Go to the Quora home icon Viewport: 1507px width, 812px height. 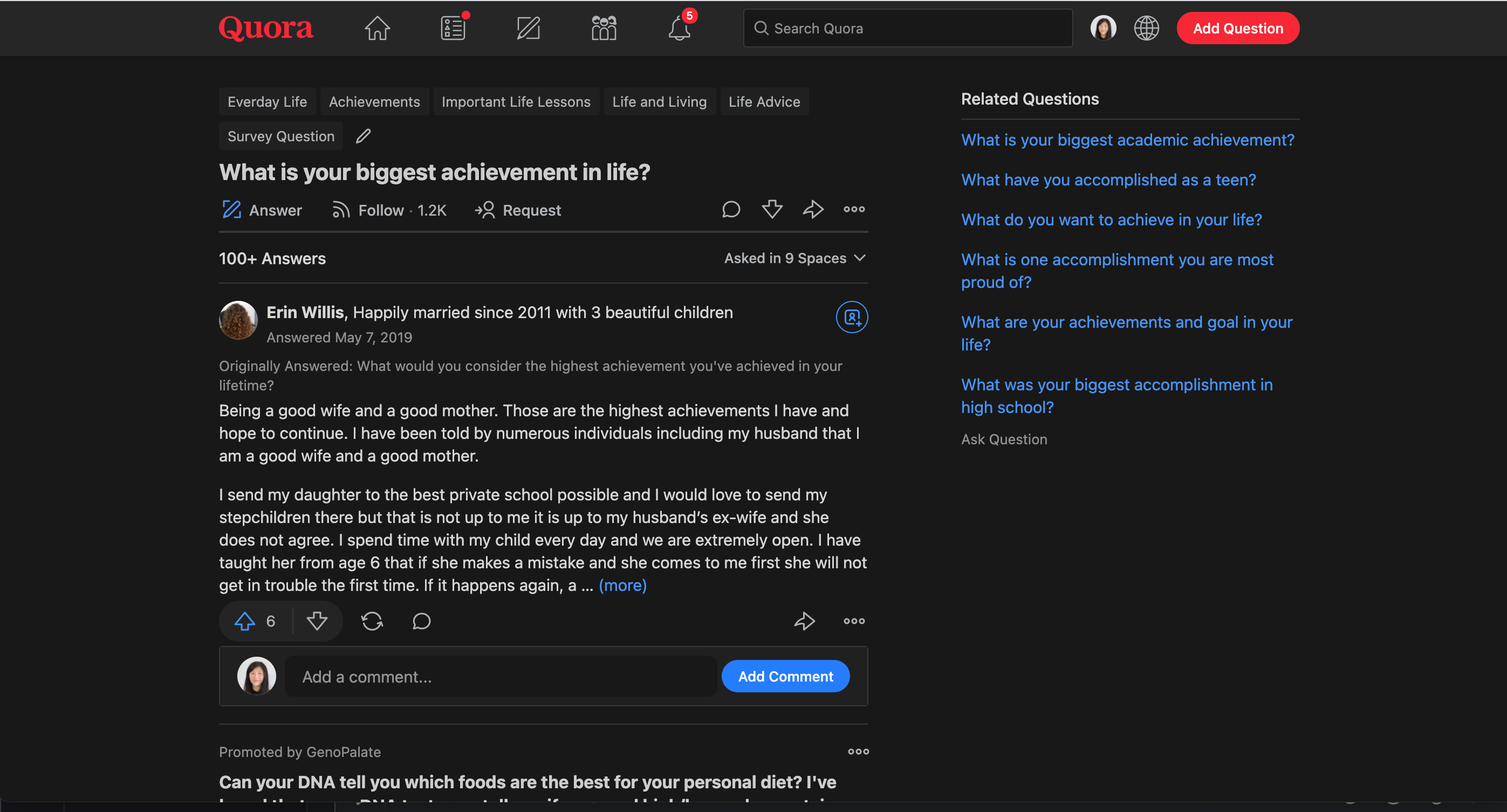(376, 28)
